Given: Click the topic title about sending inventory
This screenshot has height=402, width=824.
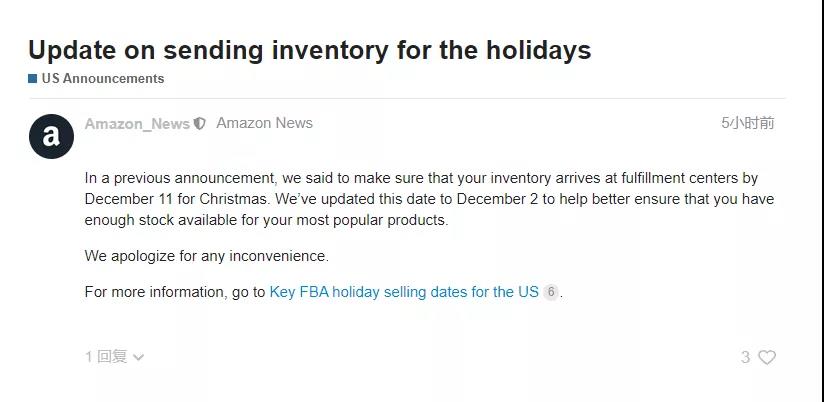Looking at the screenshot, I should (x=309, y=50).
